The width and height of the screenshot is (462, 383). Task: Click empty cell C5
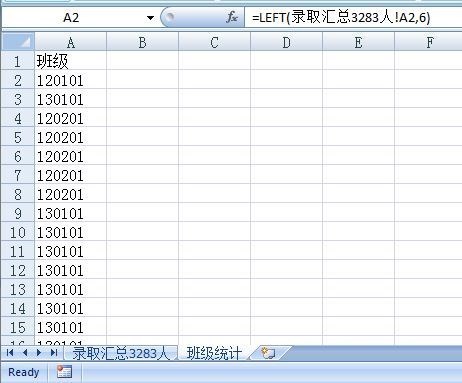[x=214, y=137]
